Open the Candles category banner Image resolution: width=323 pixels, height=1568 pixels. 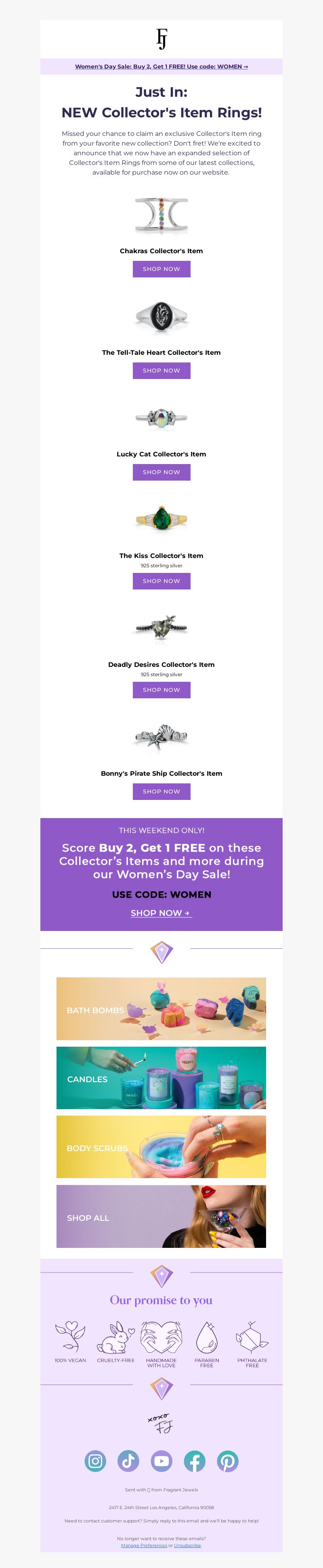click(161, 1078)
